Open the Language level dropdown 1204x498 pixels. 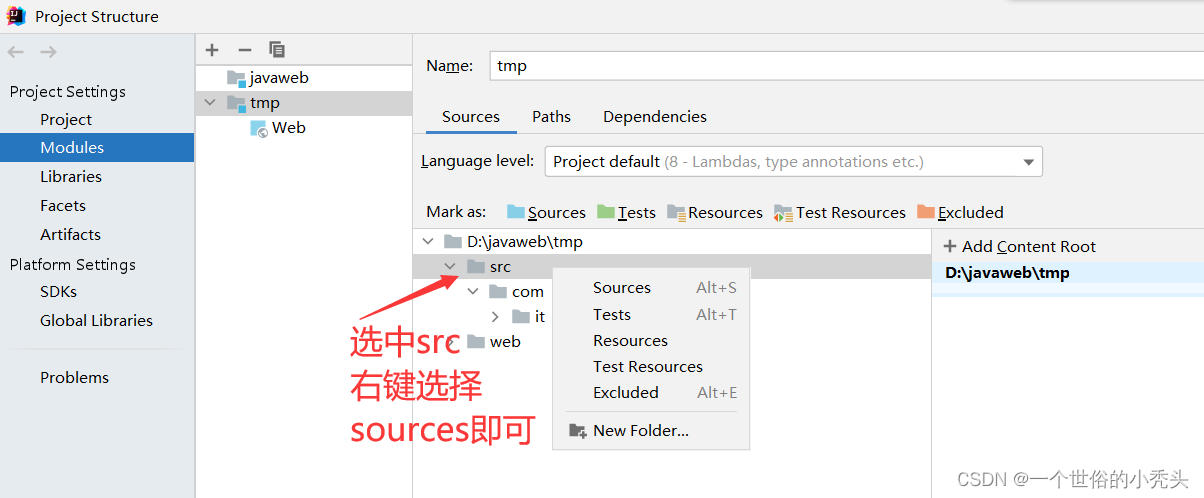[x=793, y=162]
